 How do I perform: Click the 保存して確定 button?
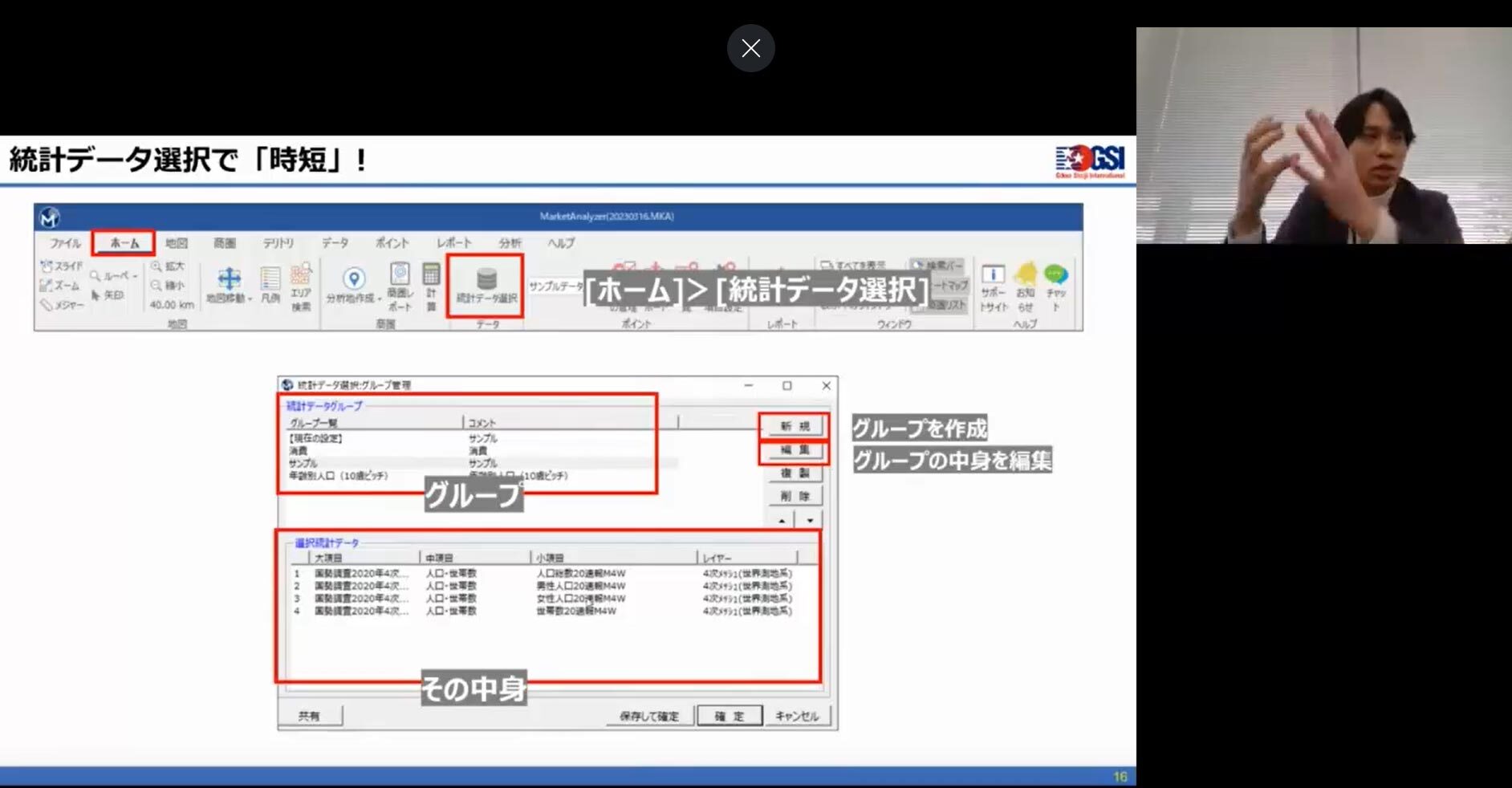648,716
